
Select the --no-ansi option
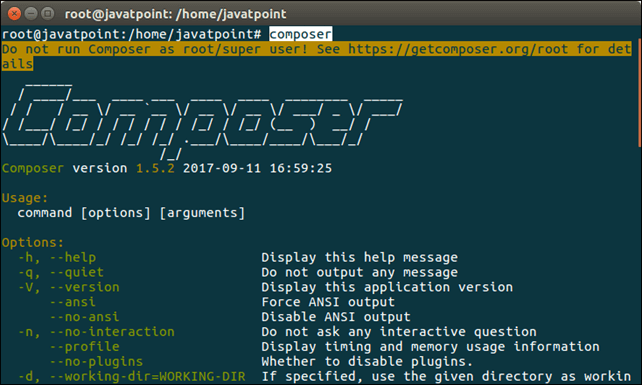84,317
